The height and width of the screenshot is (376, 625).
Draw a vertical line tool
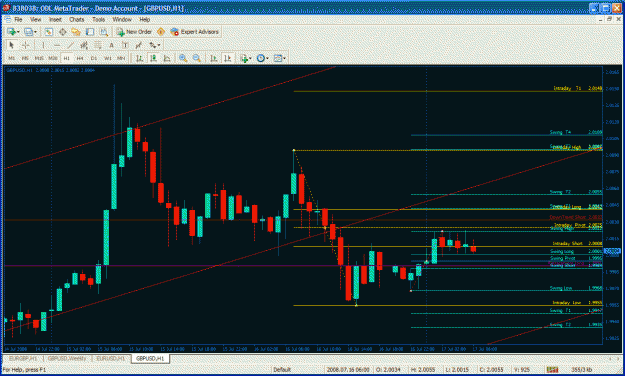43,45
